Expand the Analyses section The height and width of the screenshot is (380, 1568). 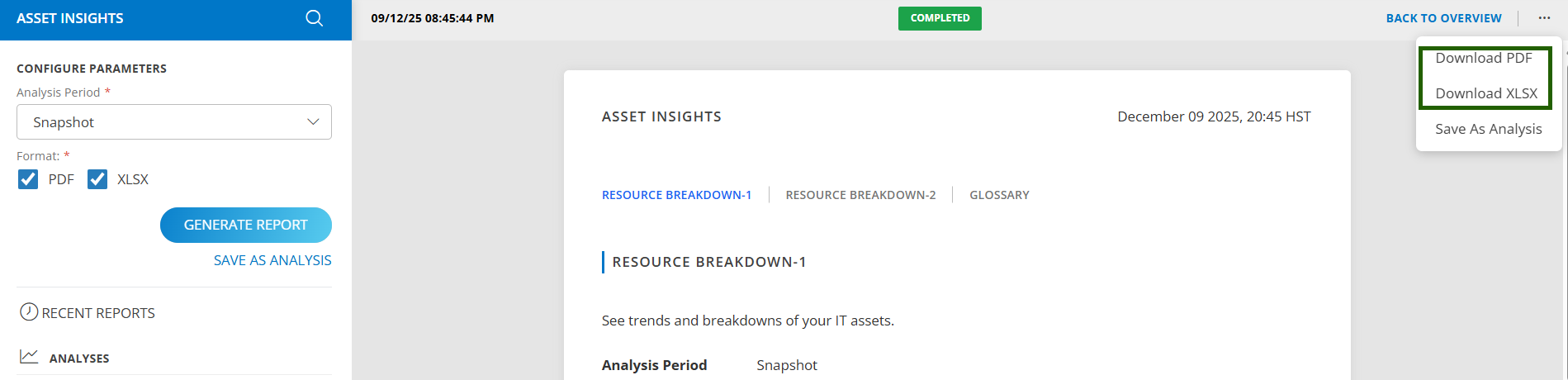click(x=79, y=359)
